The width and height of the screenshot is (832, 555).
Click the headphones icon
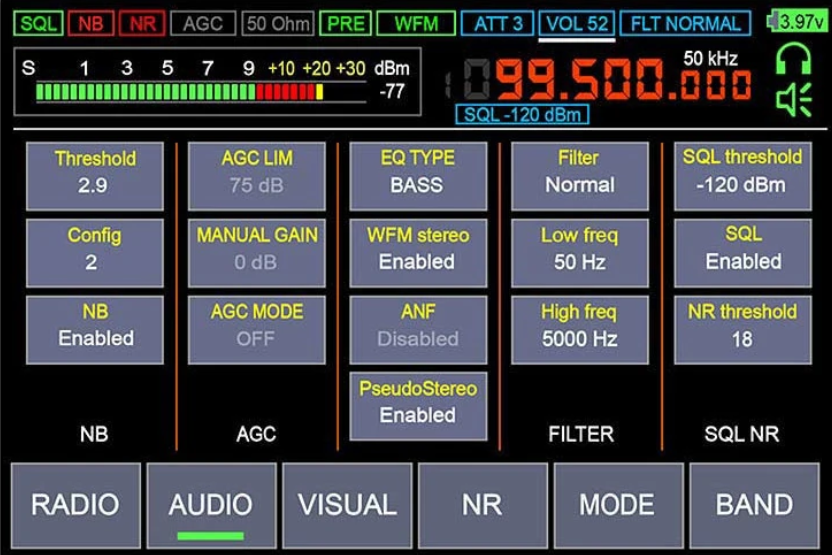tap(793, 62)
